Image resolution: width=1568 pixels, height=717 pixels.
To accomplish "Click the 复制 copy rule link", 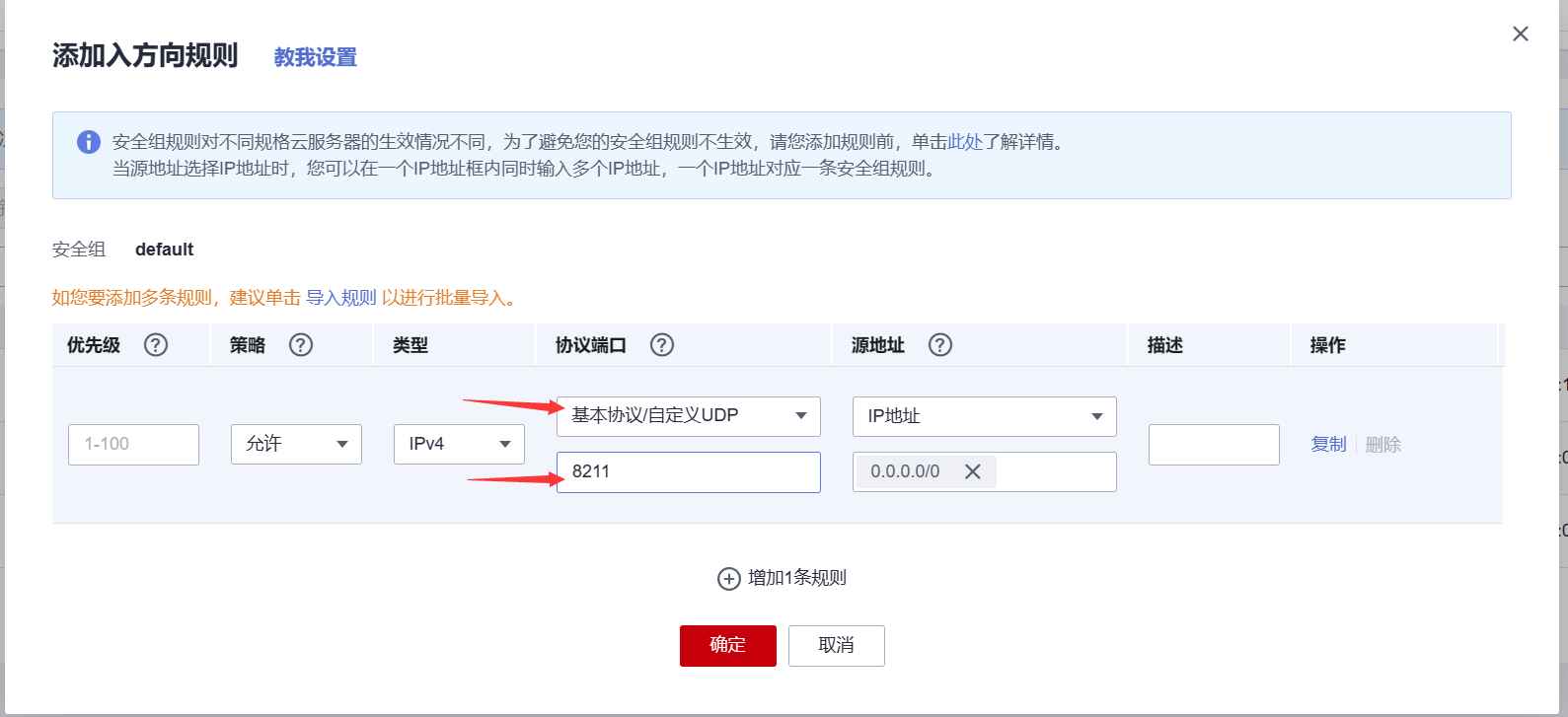I will (x=1327, y=444).
